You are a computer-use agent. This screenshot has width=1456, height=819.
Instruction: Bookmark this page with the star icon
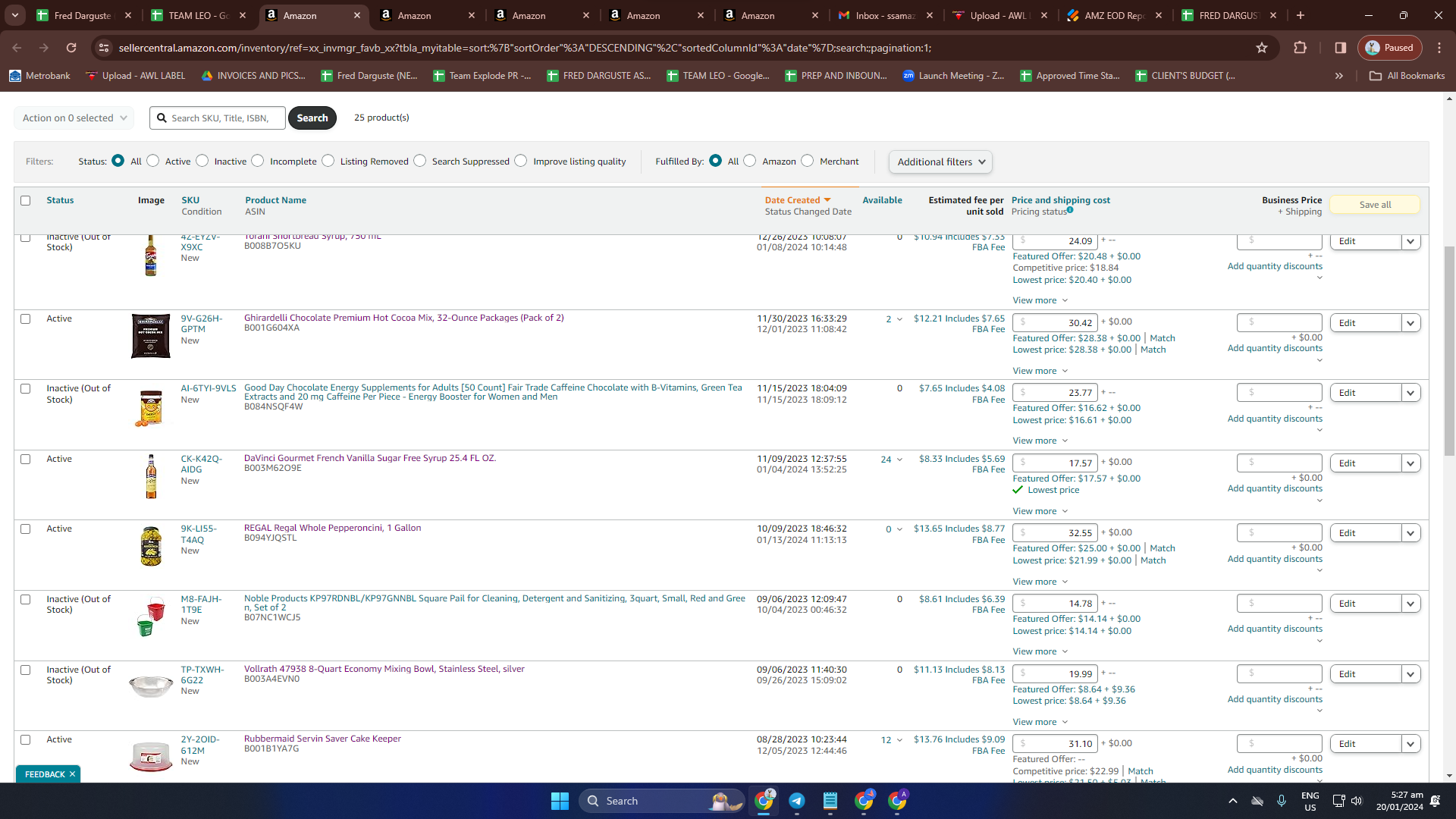[1262, 48]
